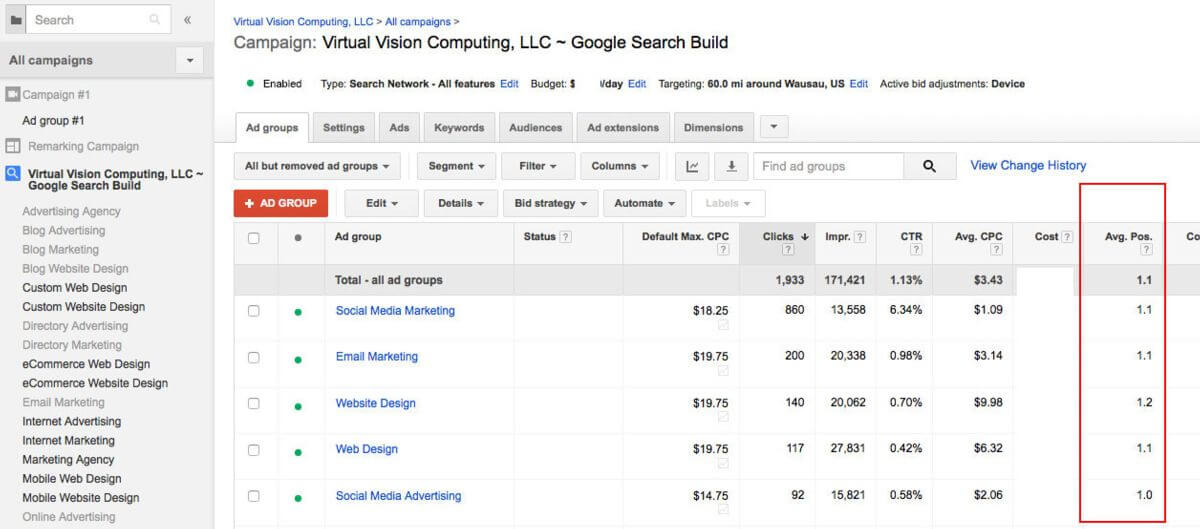Open the Details dropdown
This screenshot has width=1200, height=529.
point(460,203)
